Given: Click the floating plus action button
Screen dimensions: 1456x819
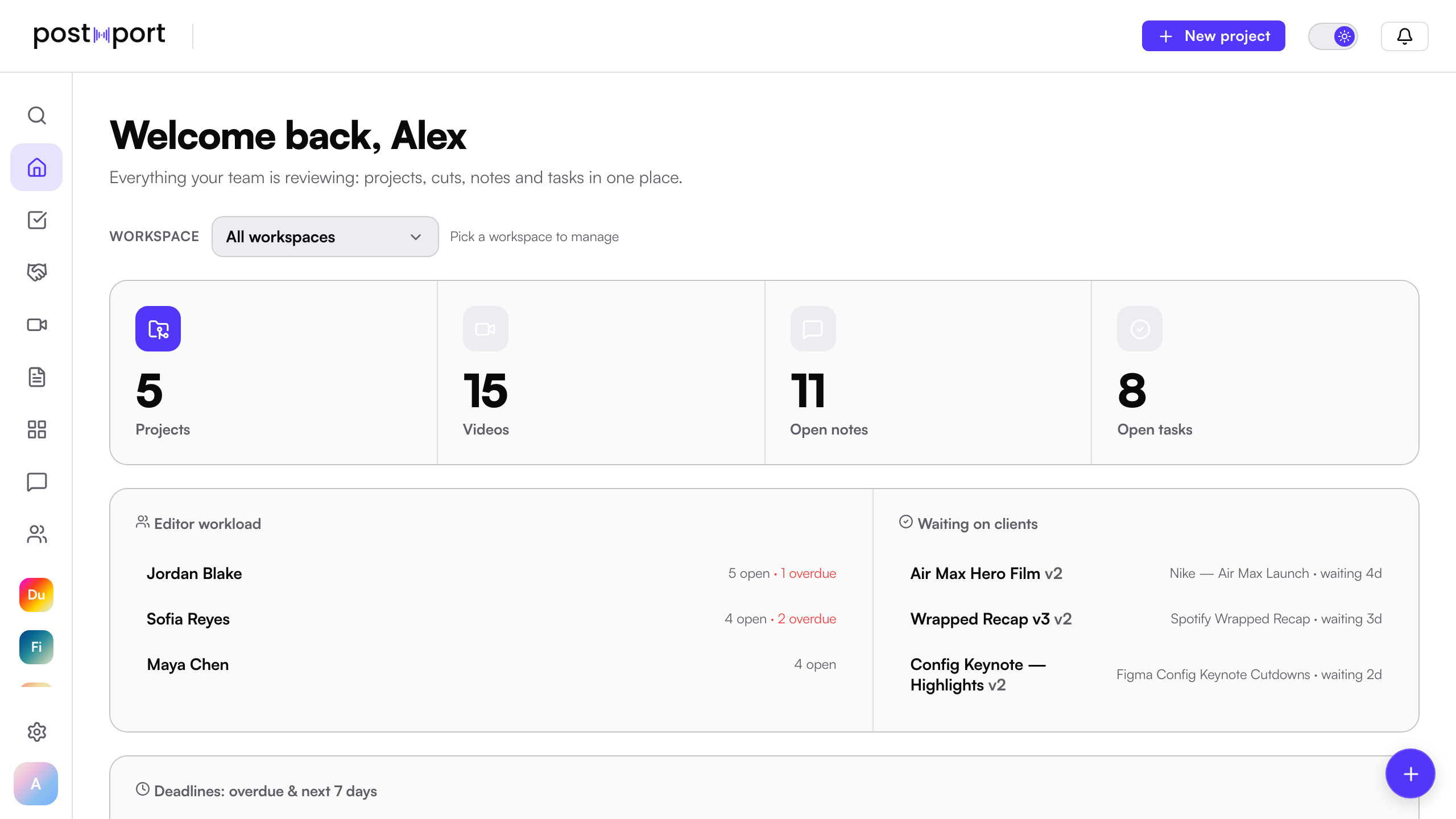Looking at the screenshot, I should [1410, 773].
